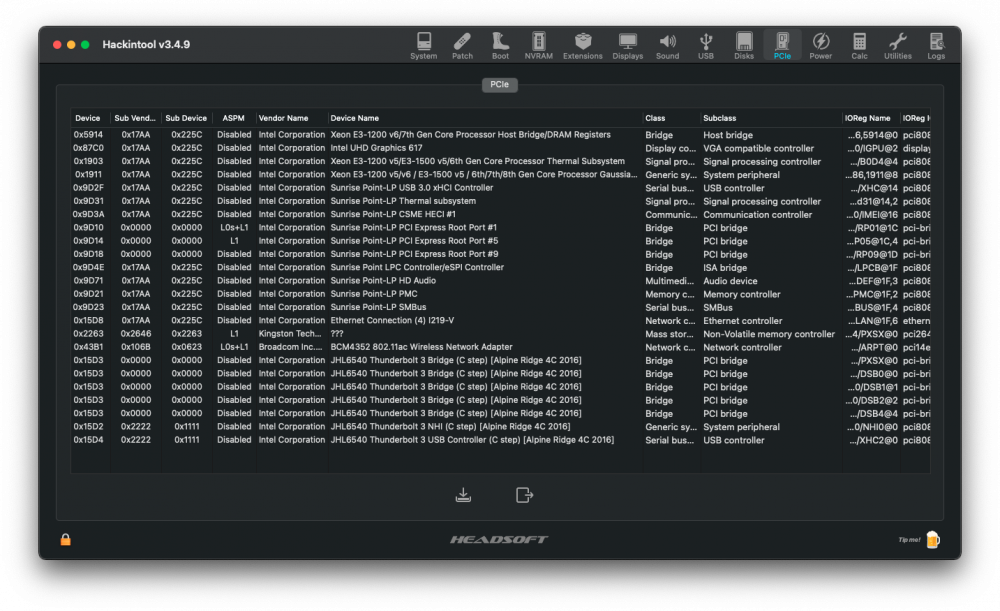Click the Host bridge subclass cell

click(728, 135)
